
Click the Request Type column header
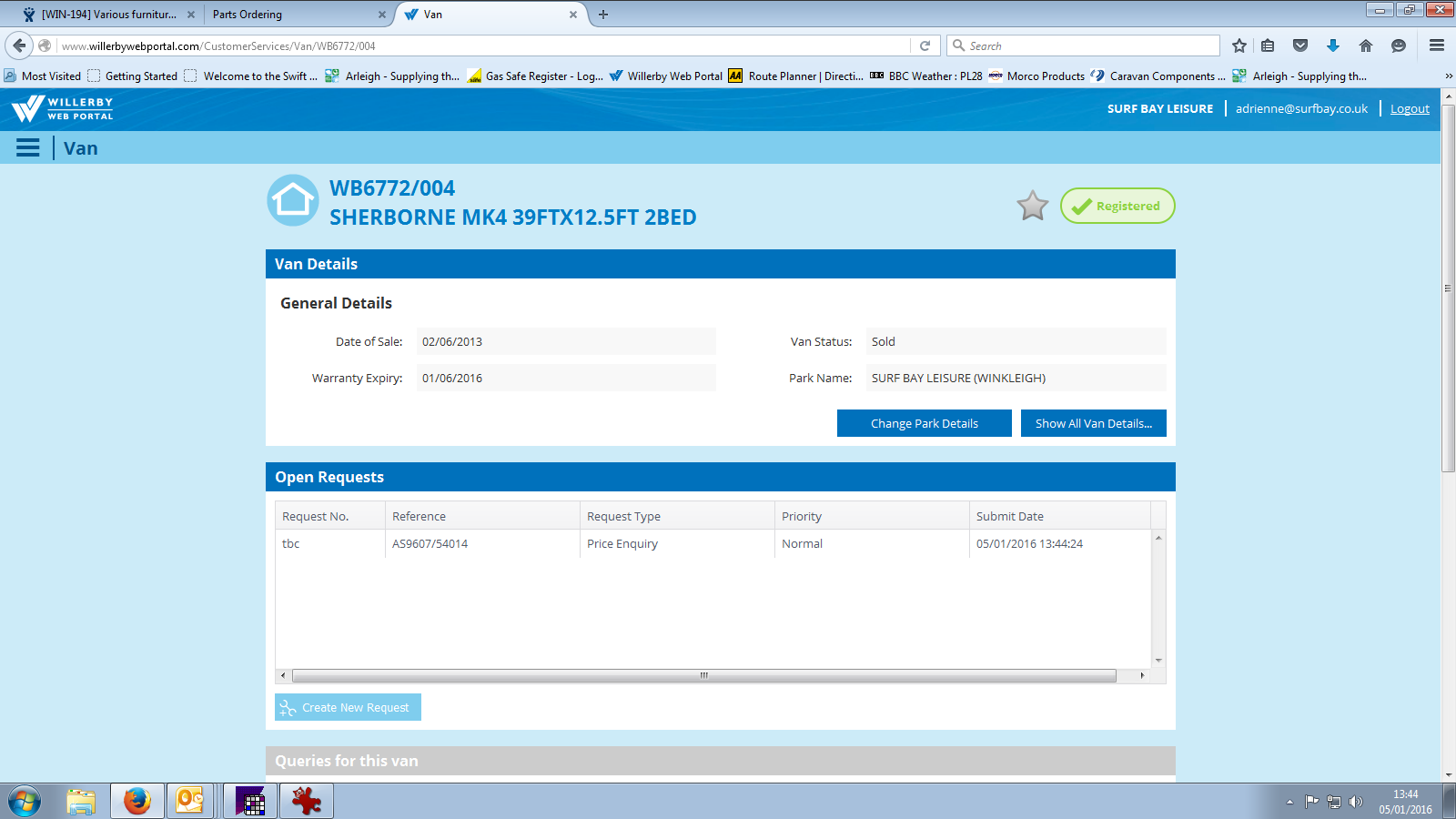click(x=678, y=516)
